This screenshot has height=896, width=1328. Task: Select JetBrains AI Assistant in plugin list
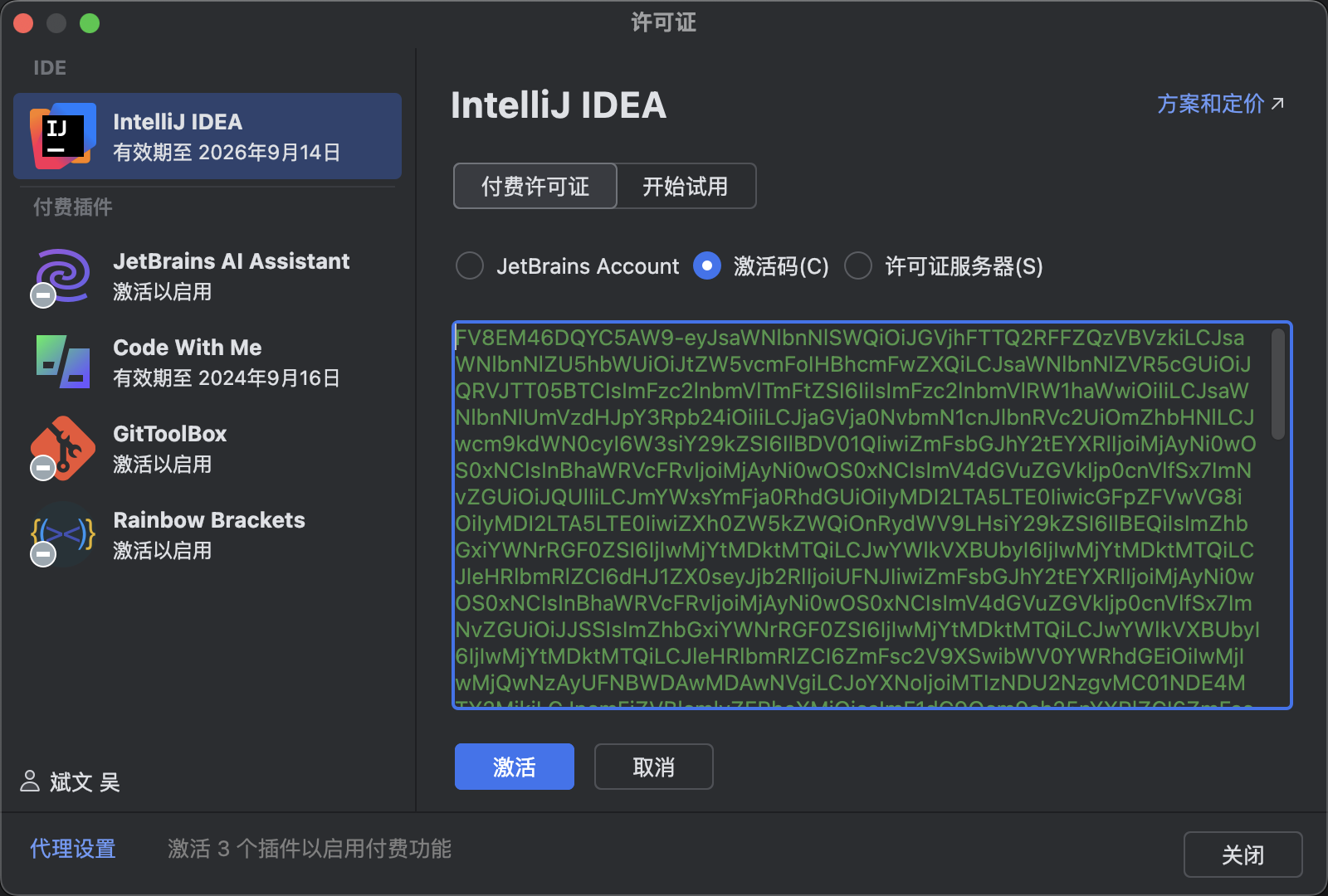coord(207,277)
